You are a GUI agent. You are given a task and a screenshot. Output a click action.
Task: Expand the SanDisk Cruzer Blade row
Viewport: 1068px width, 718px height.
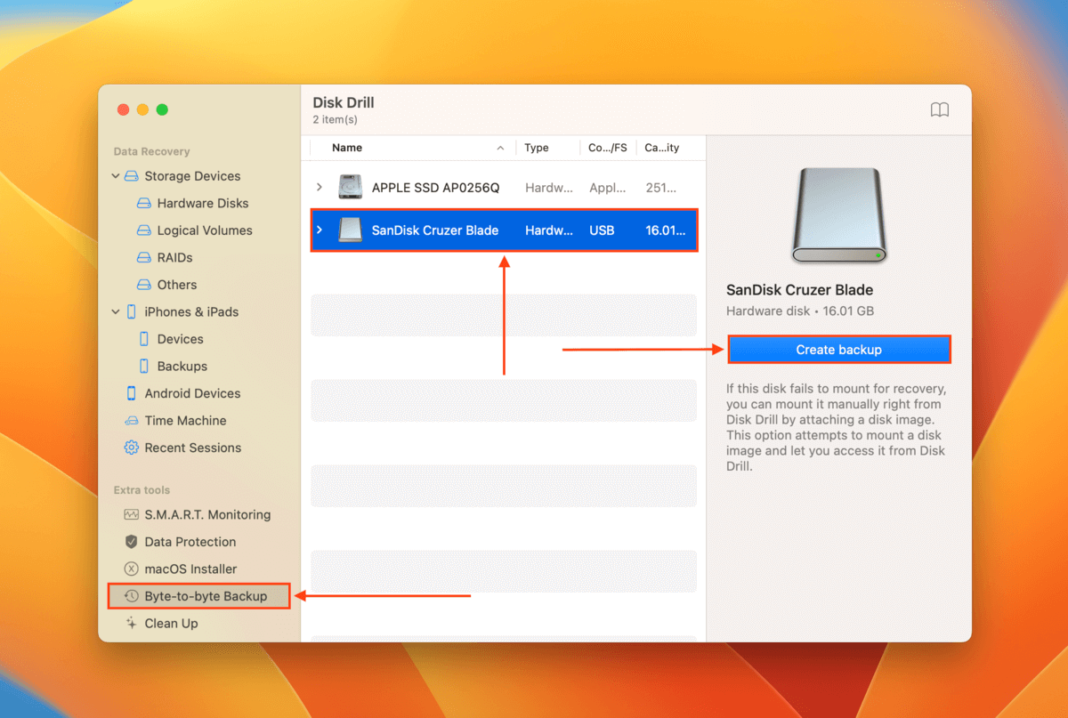(x=320, y=230)
